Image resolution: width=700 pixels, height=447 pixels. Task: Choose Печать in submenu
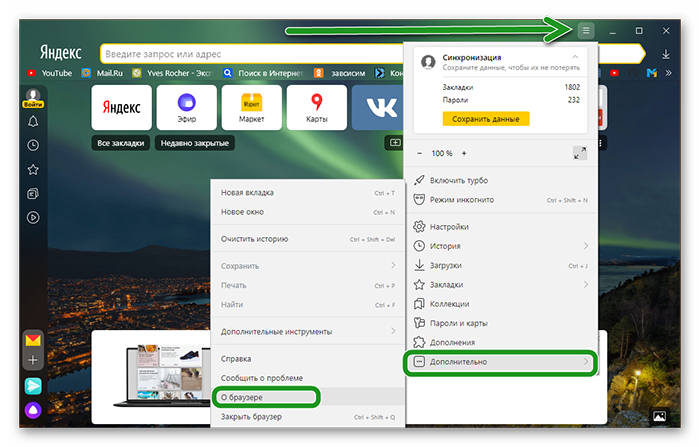click(308, 285)
